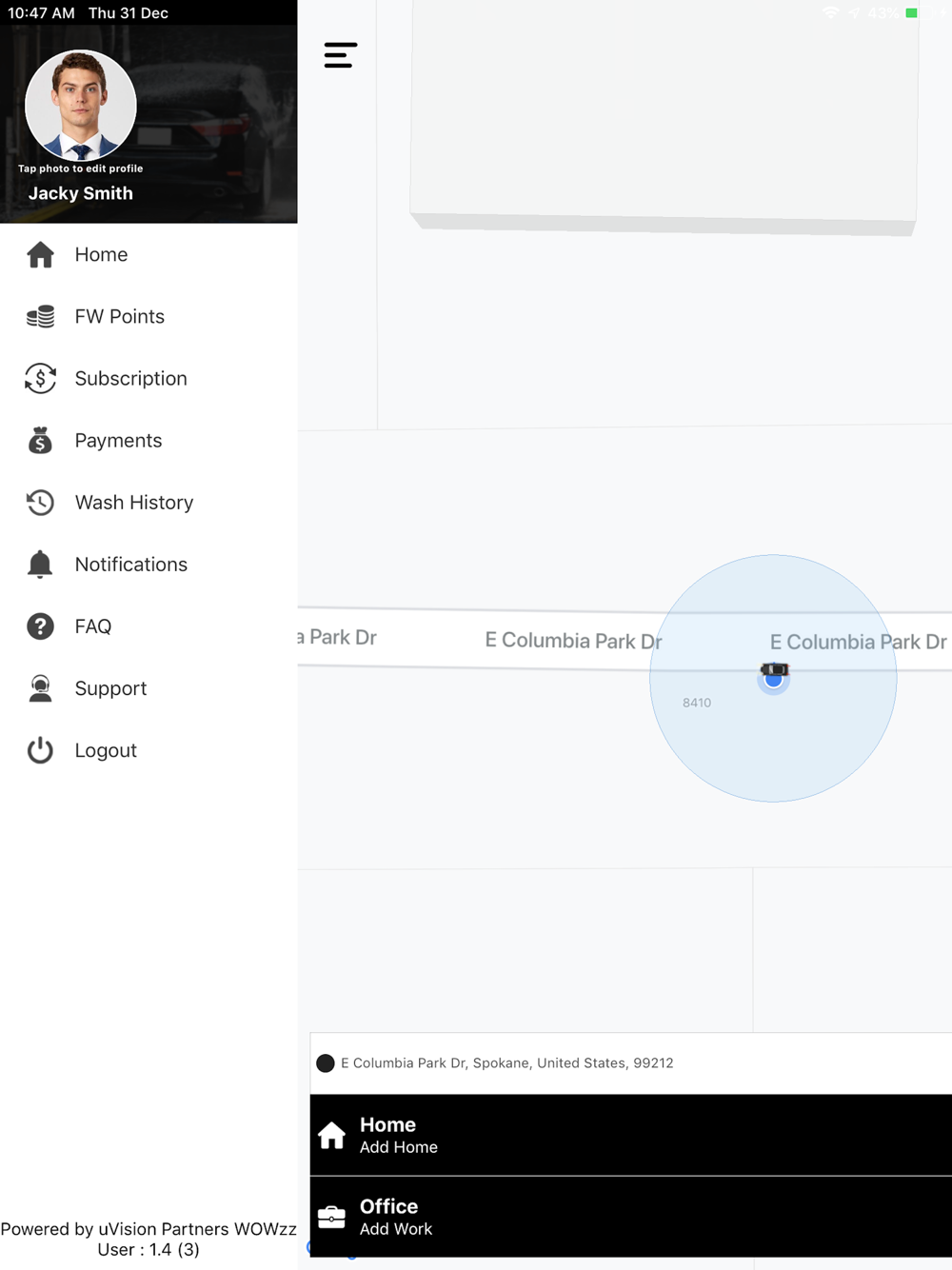This screenshot has height=1270, width=952.
Task: Tap the 8410 map label
Action: click(x=697, y=703)
